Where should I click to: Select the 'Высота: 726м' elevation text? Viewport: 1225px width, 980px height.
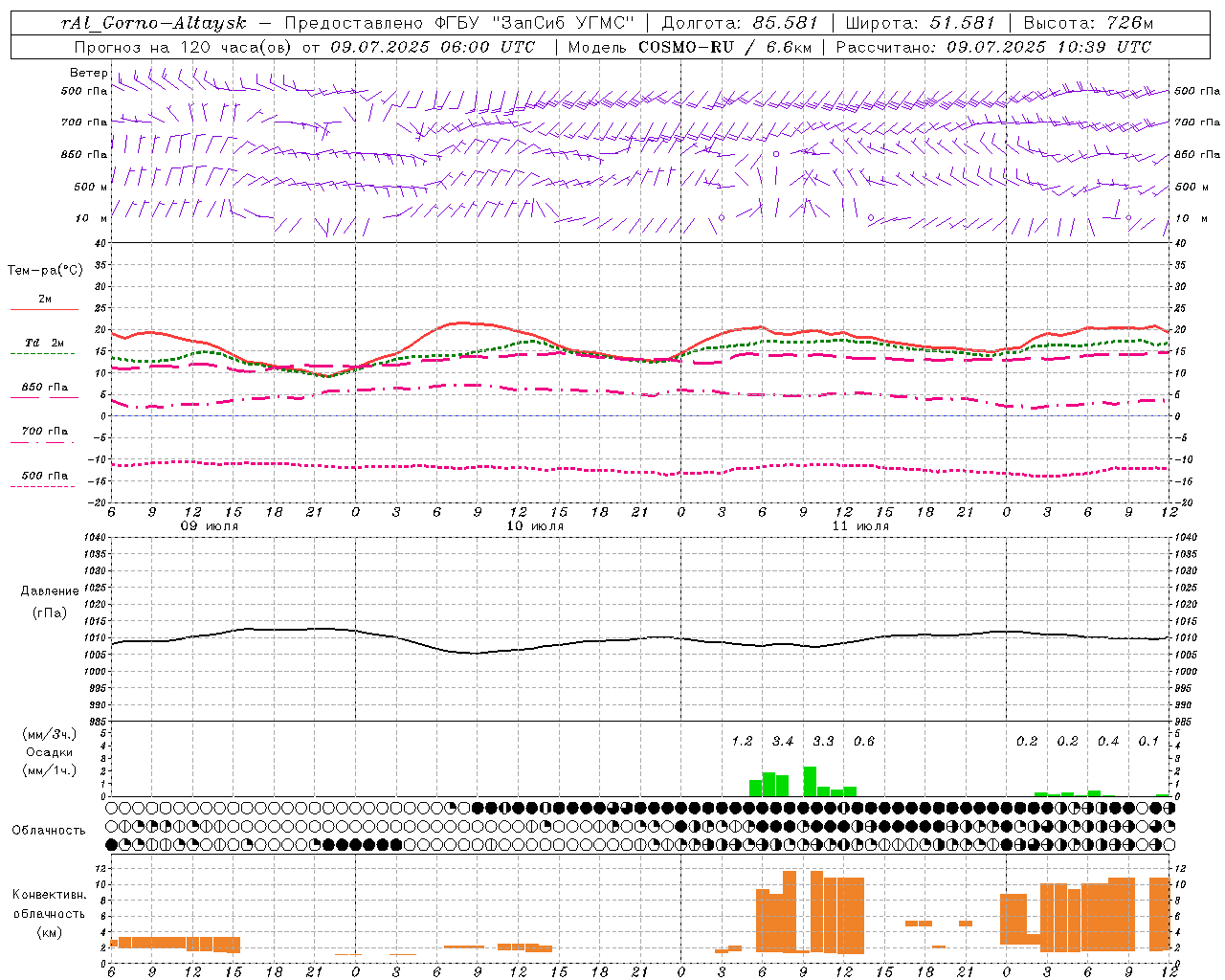pyautogui.click(x=1088, y=23)
